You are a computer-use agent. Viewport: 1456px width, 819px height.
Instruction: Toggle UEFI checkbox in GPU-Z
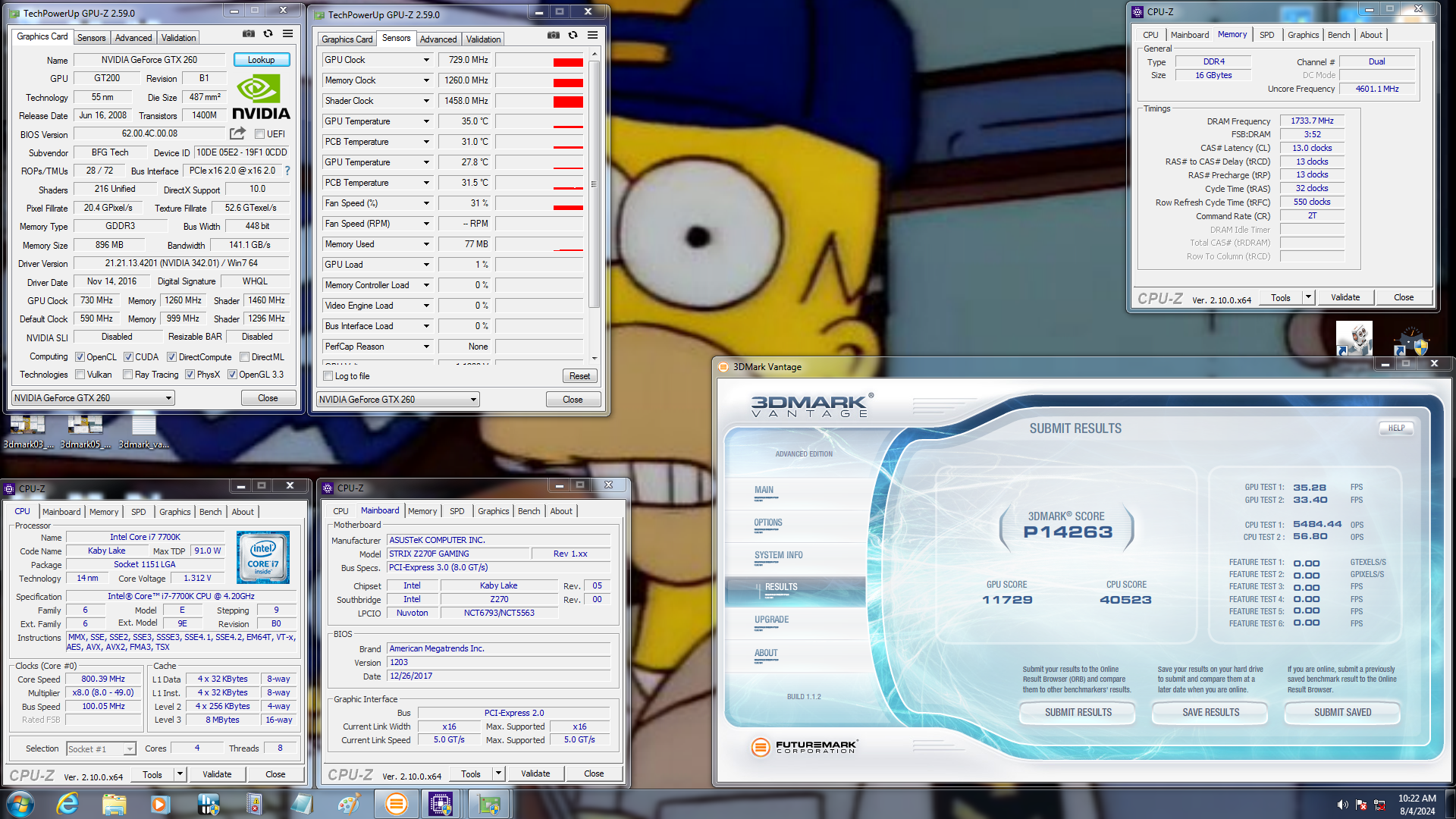[x=259, y=134]
